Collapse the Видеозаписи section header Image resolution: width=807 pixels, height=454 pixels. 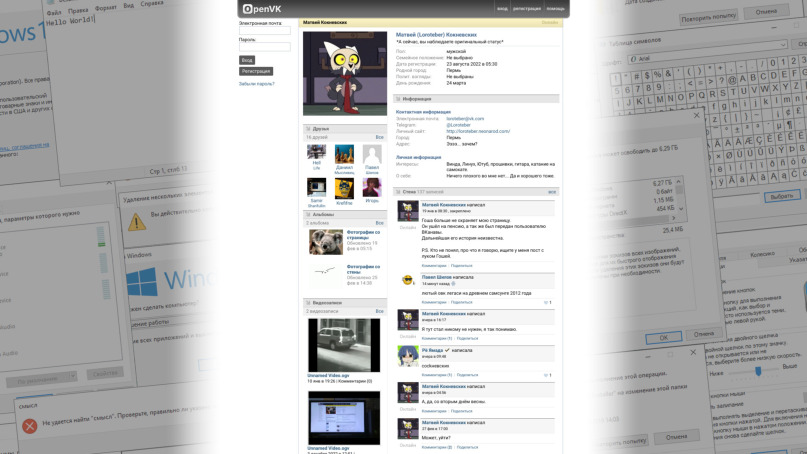(x=345, y=303)
